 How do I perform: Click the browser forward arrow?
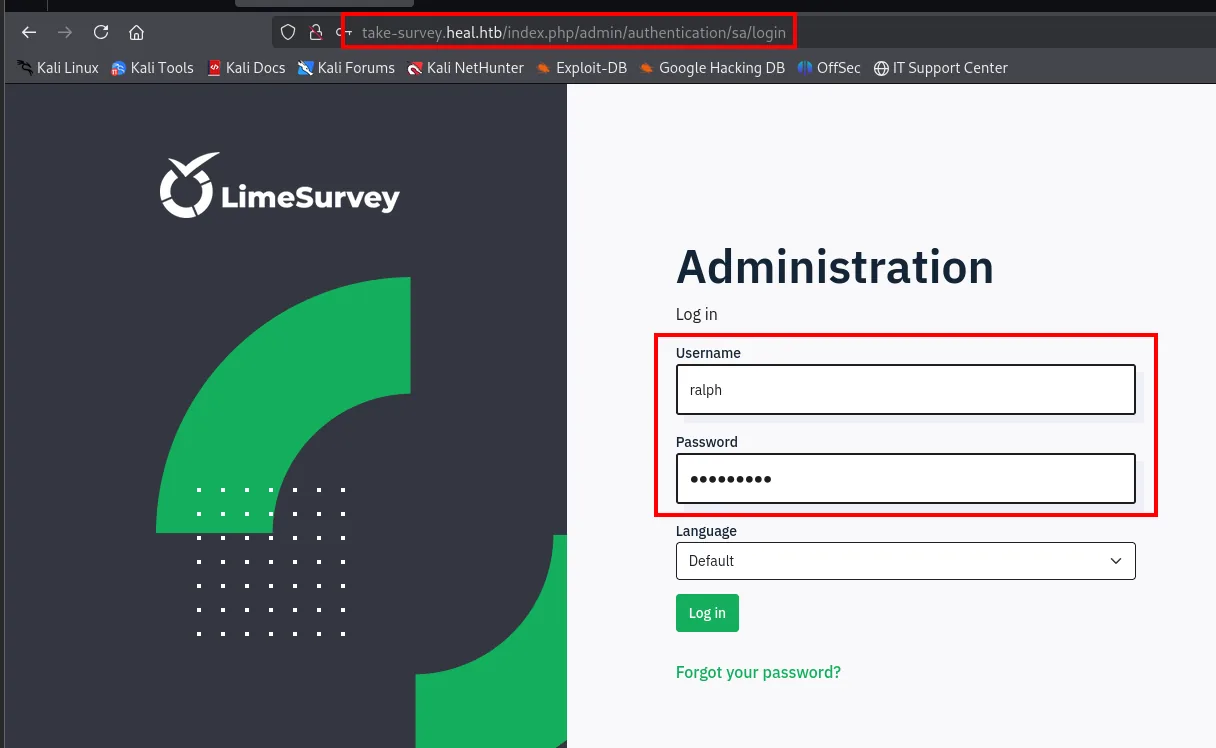pos(65,32)
